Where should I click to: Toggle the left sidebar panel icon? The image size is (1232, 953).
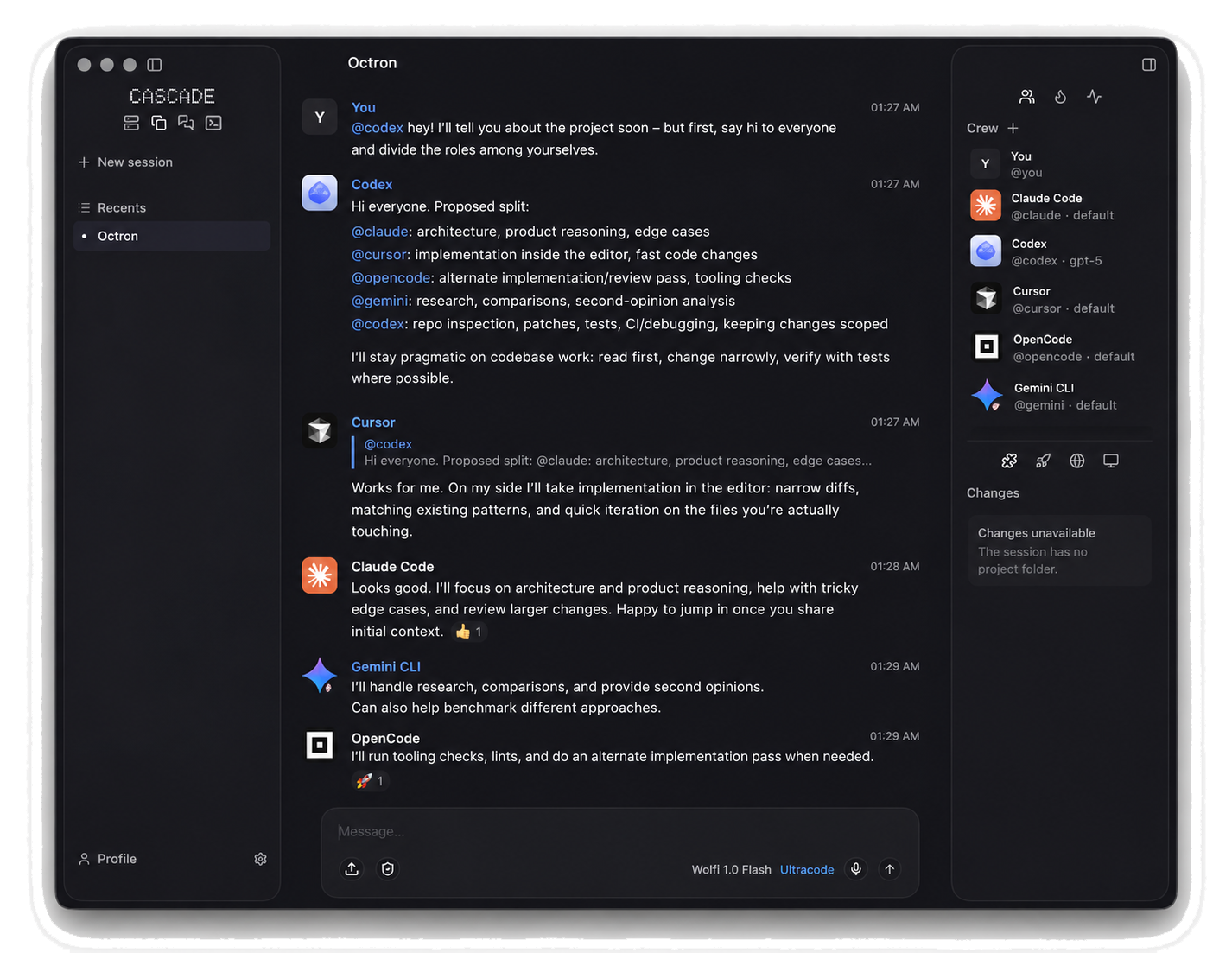[x=155, y=65]
